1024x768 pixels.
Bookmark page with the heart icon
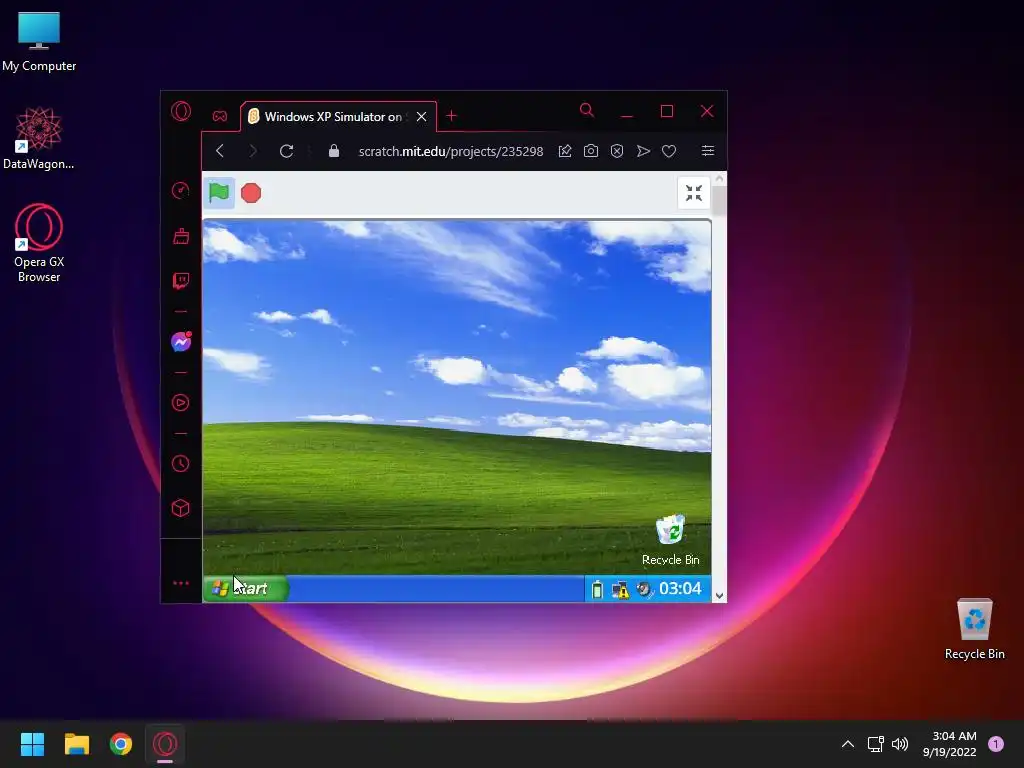point(669,151)
